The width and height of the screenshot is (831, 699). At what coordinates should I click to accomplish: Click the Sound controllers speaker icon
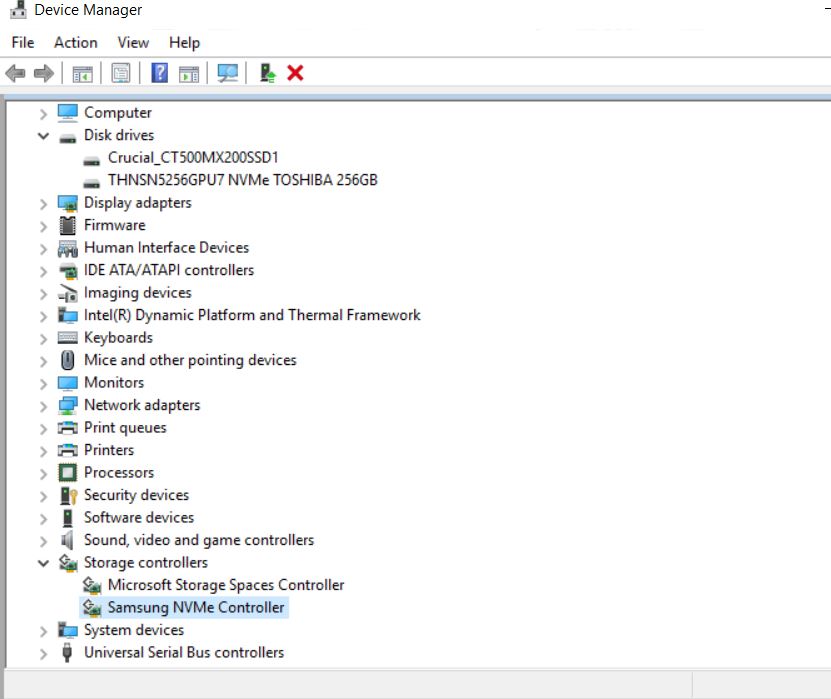[x=66, y=540]
